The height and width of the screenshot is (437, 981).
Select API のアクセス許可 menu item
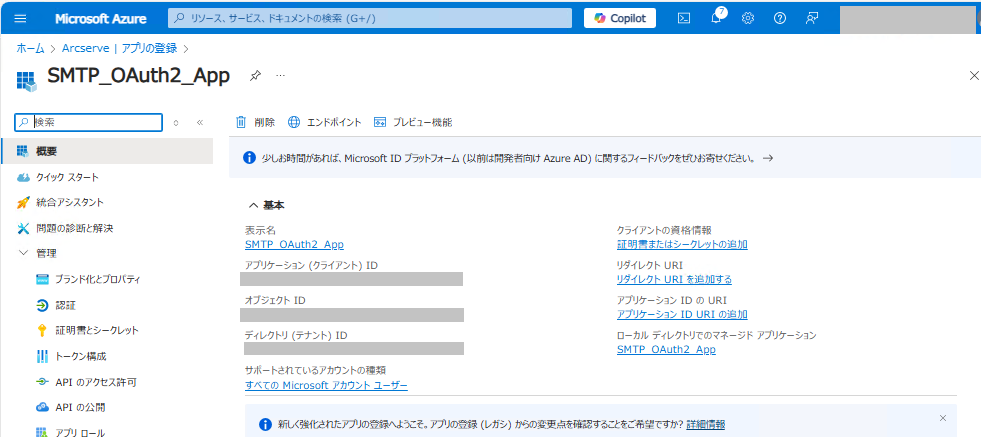point(87,382)
